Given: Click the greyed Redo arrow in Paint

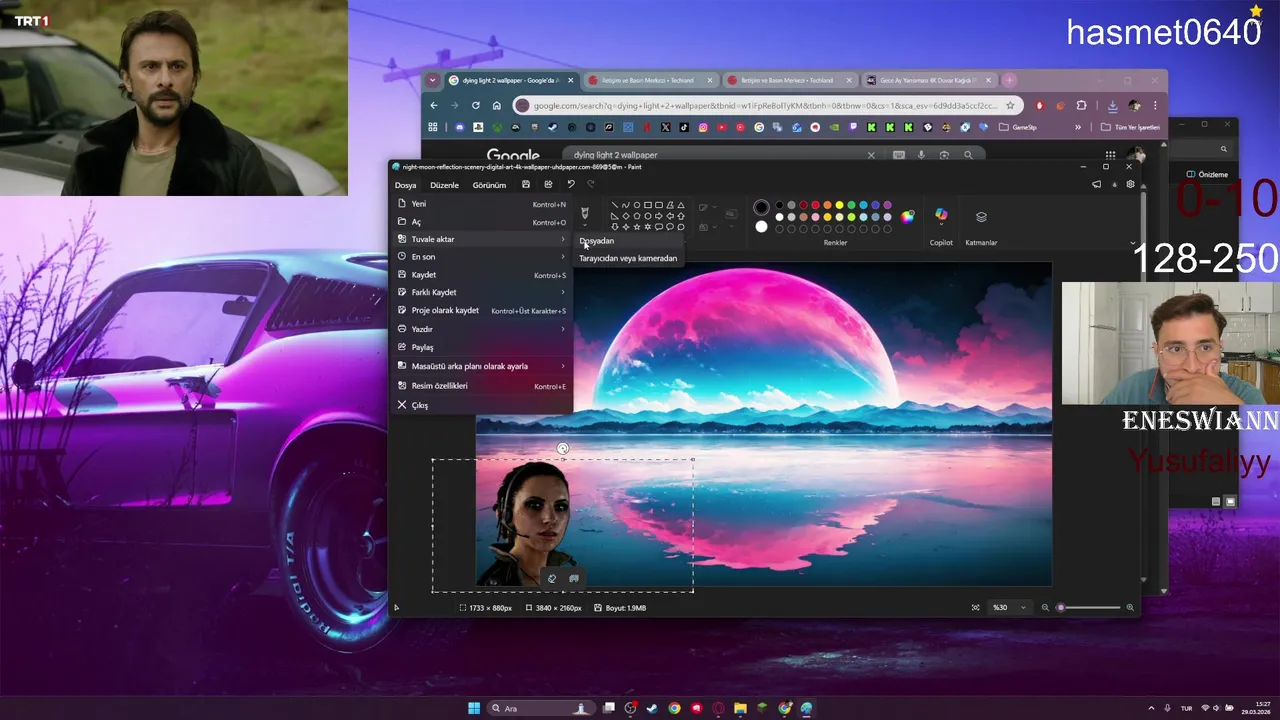Looking at the screenshot, I should tap(591, 185).
